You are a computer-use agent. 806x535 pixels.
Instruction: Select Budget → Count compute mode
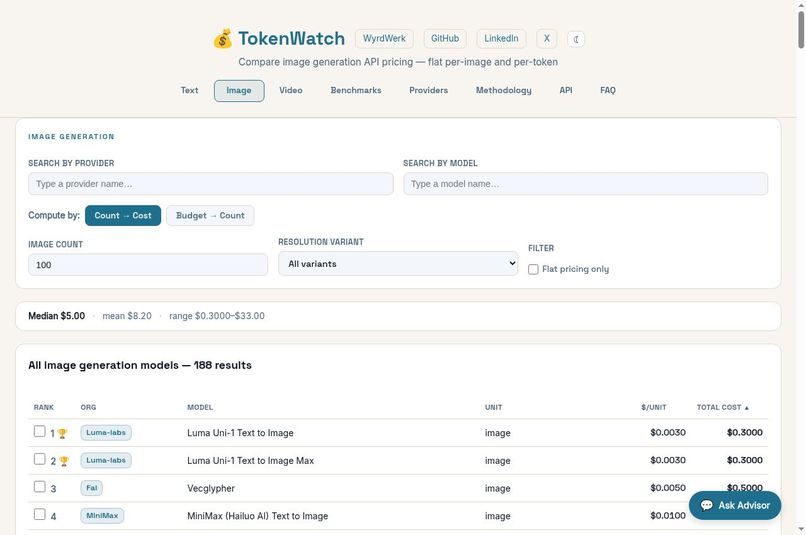[x=210, y=215]
